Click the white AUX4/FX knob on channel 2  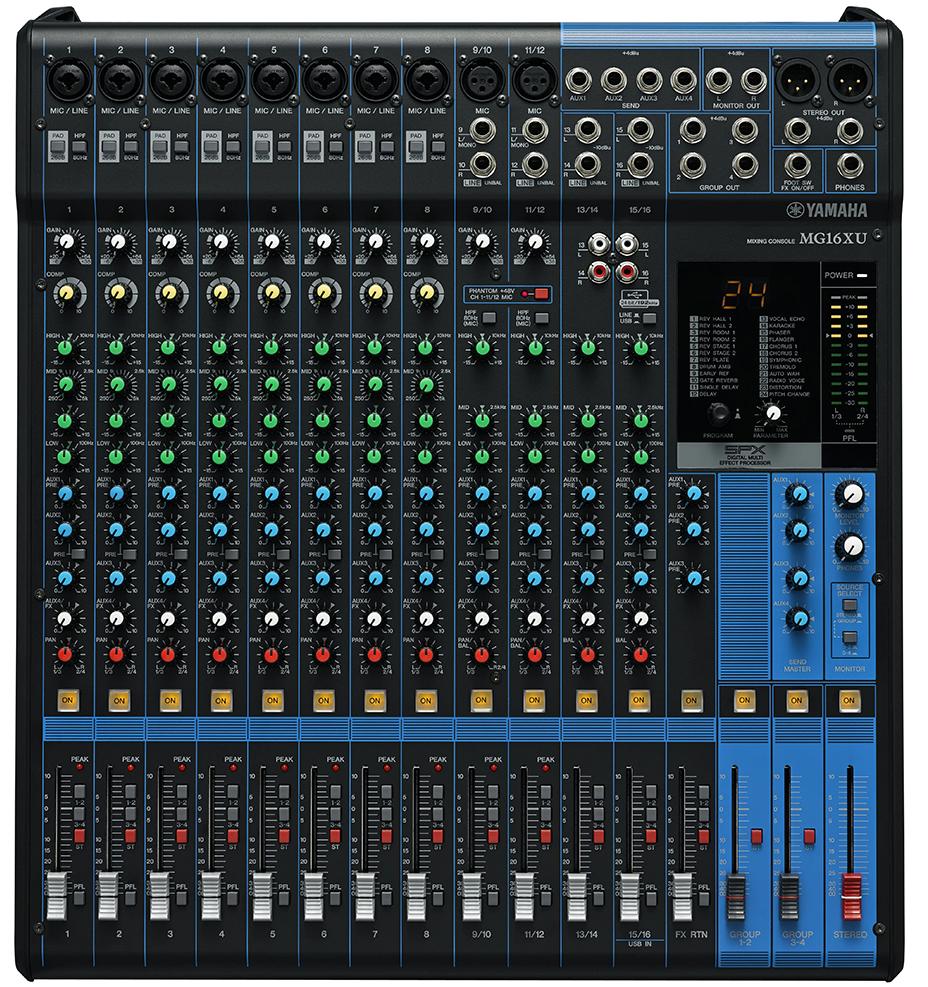point(117,619)
